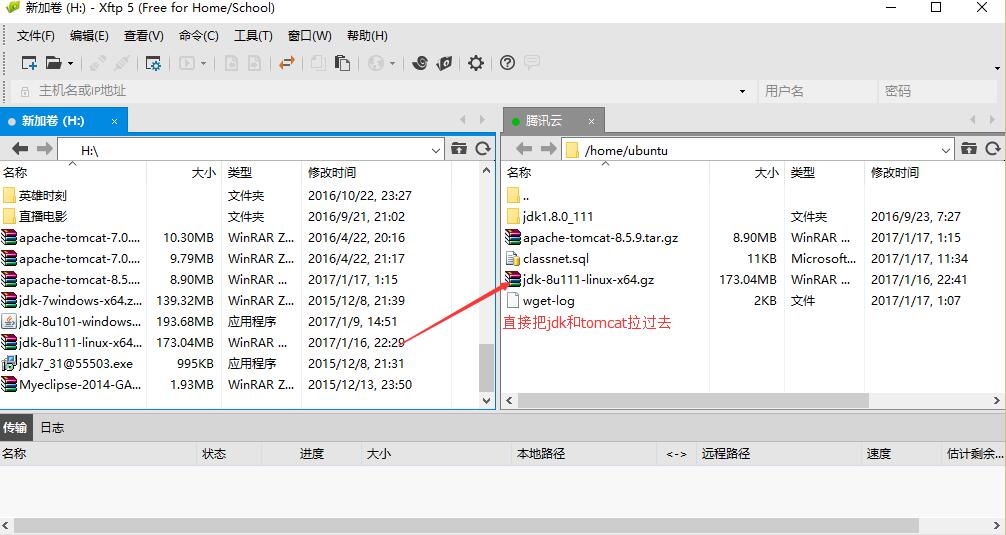Image resolution: width=1006 pixels, height=535 pixels.
Task: Select the 英雄时刻 folder
Action: 42,196
